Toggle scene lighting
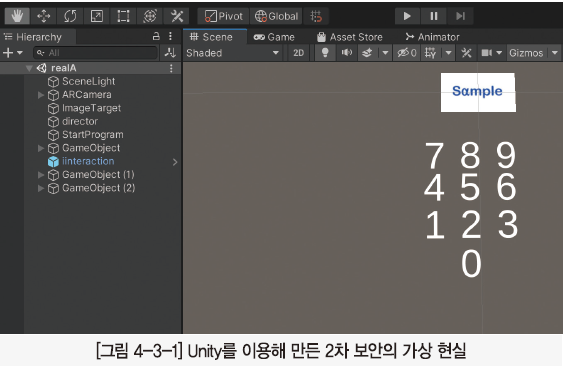The height and width of the screenshot is (368, 566). click(325, 53)
